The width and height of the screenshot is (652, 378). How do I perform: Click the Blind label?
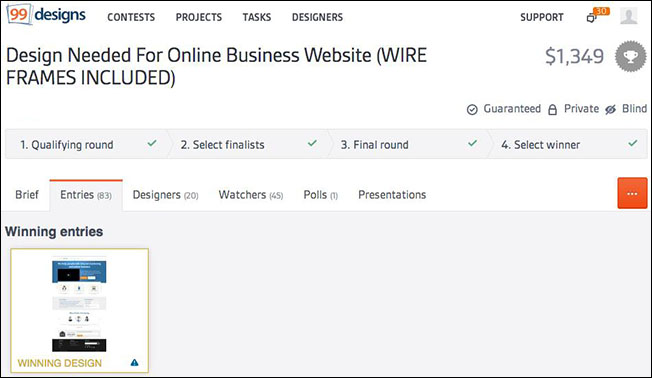(635, 109)
